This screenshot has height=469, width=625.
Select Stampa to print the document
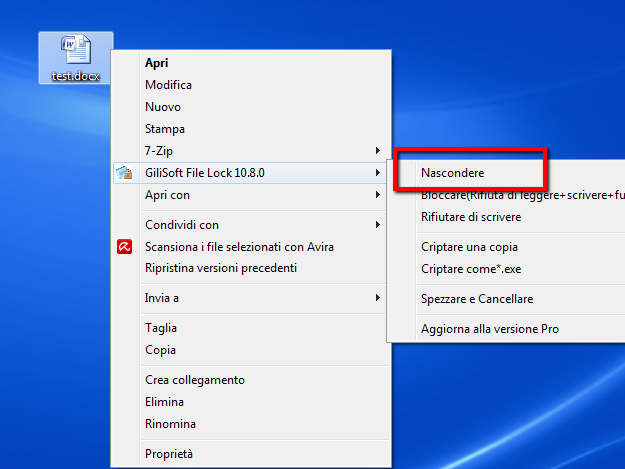(x=164, y=129)
